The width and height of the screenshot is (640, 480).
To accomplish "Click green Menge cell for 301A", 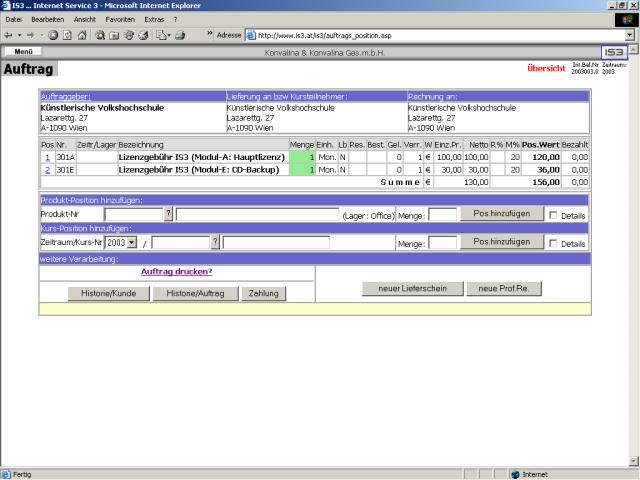I will (302, 158).
